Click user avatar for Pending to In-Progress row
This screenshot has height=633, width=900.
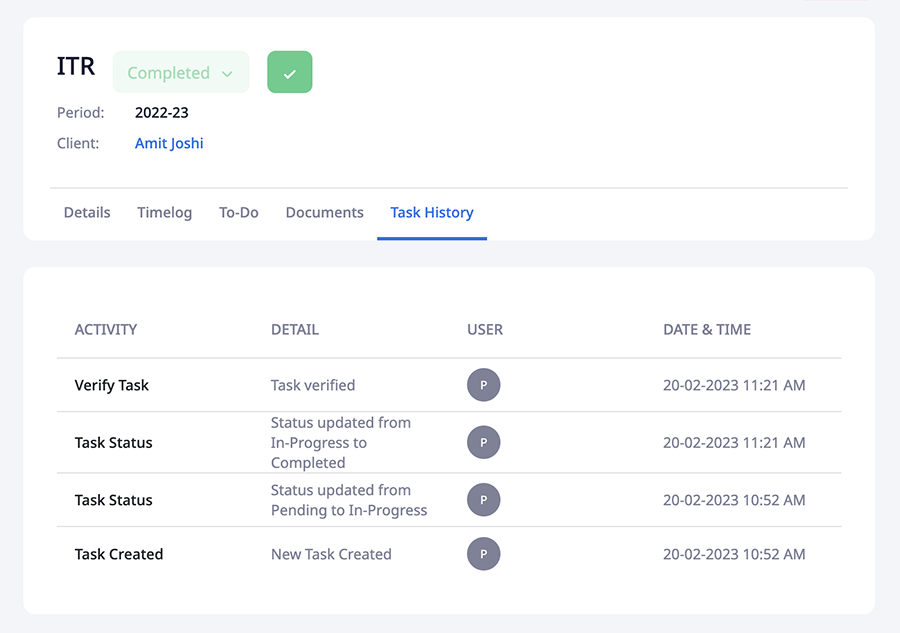[x=483, y=500]
